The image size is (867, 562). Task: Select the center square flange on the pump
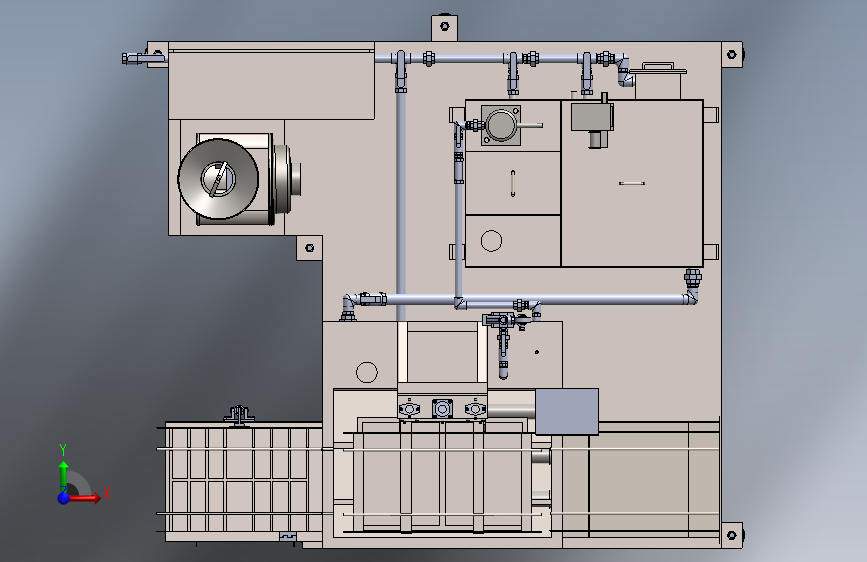click(x=442, y=409)
